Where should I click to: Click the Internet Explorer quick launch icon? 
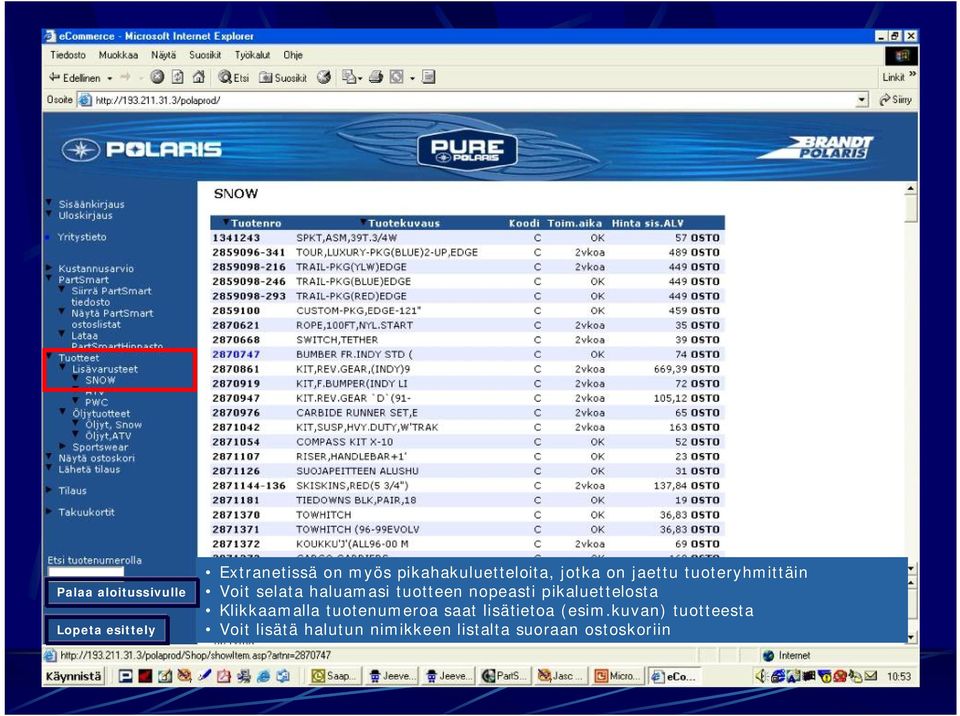[x=264, y=676]
